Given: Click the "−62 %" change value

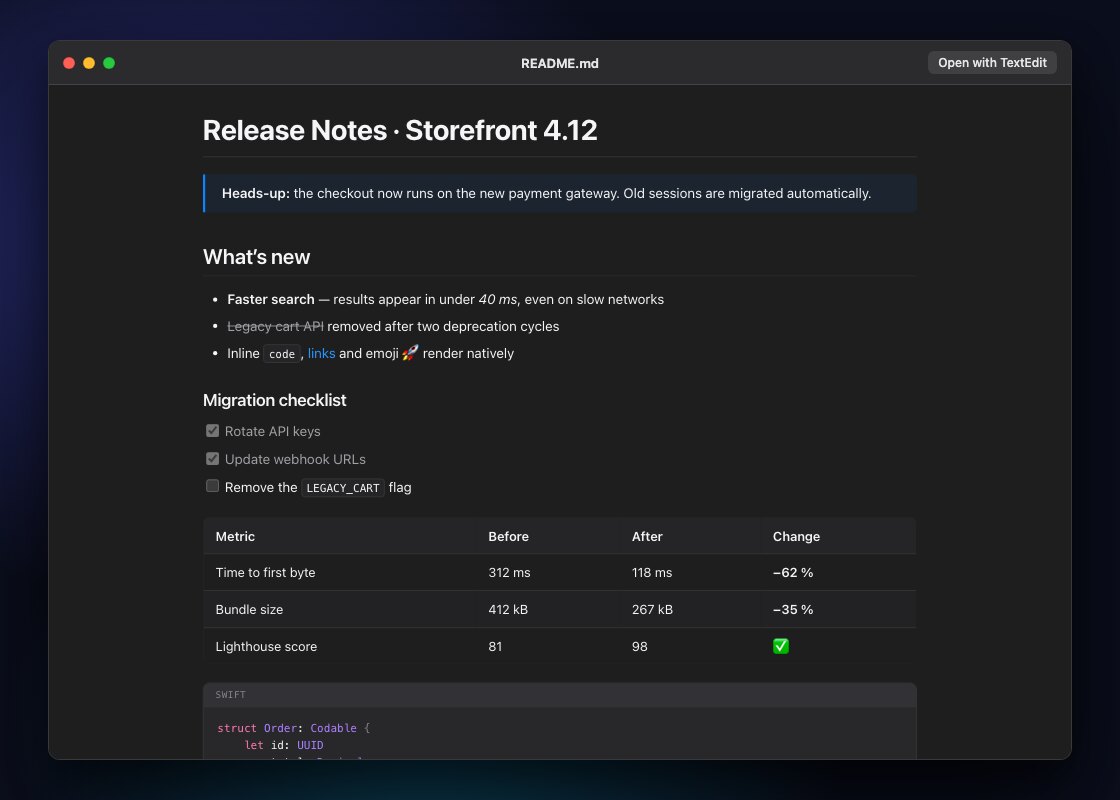Looking at the screenshot, I should [x=793, y=573].
